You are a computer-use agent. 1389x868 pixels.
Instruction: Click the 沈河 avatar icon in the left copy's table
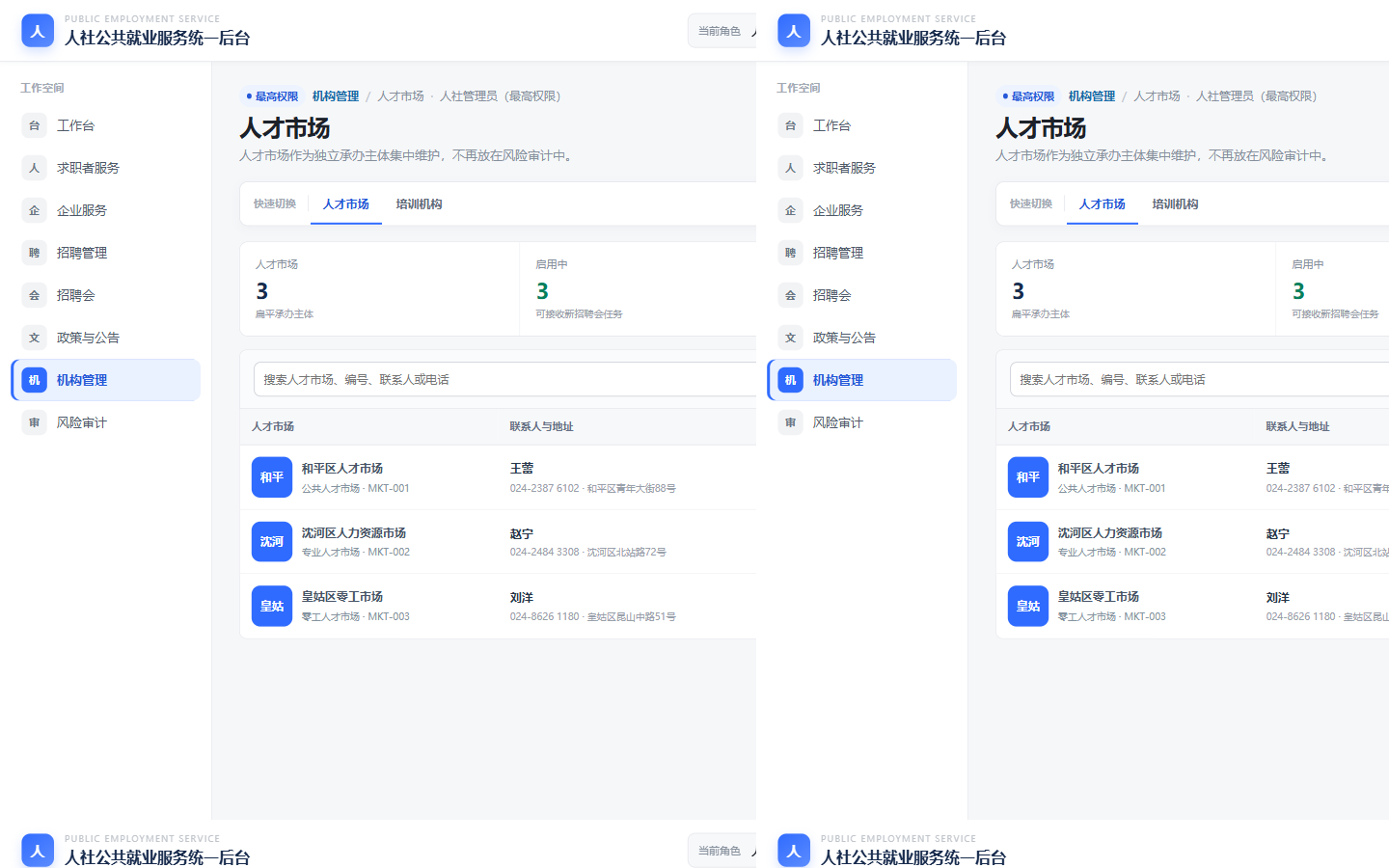tap(272, 542)
